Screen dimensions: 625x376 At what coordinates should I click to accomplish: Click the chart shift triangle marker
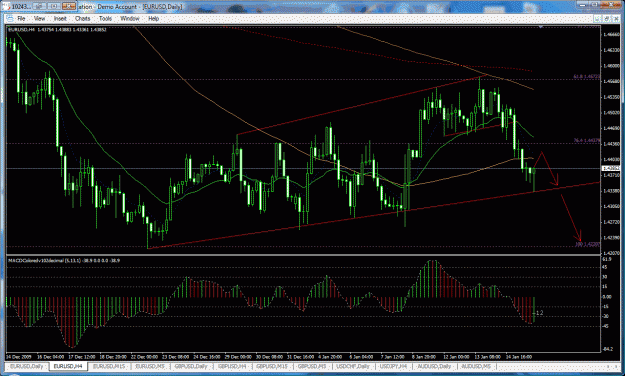[x=541, y=27]
